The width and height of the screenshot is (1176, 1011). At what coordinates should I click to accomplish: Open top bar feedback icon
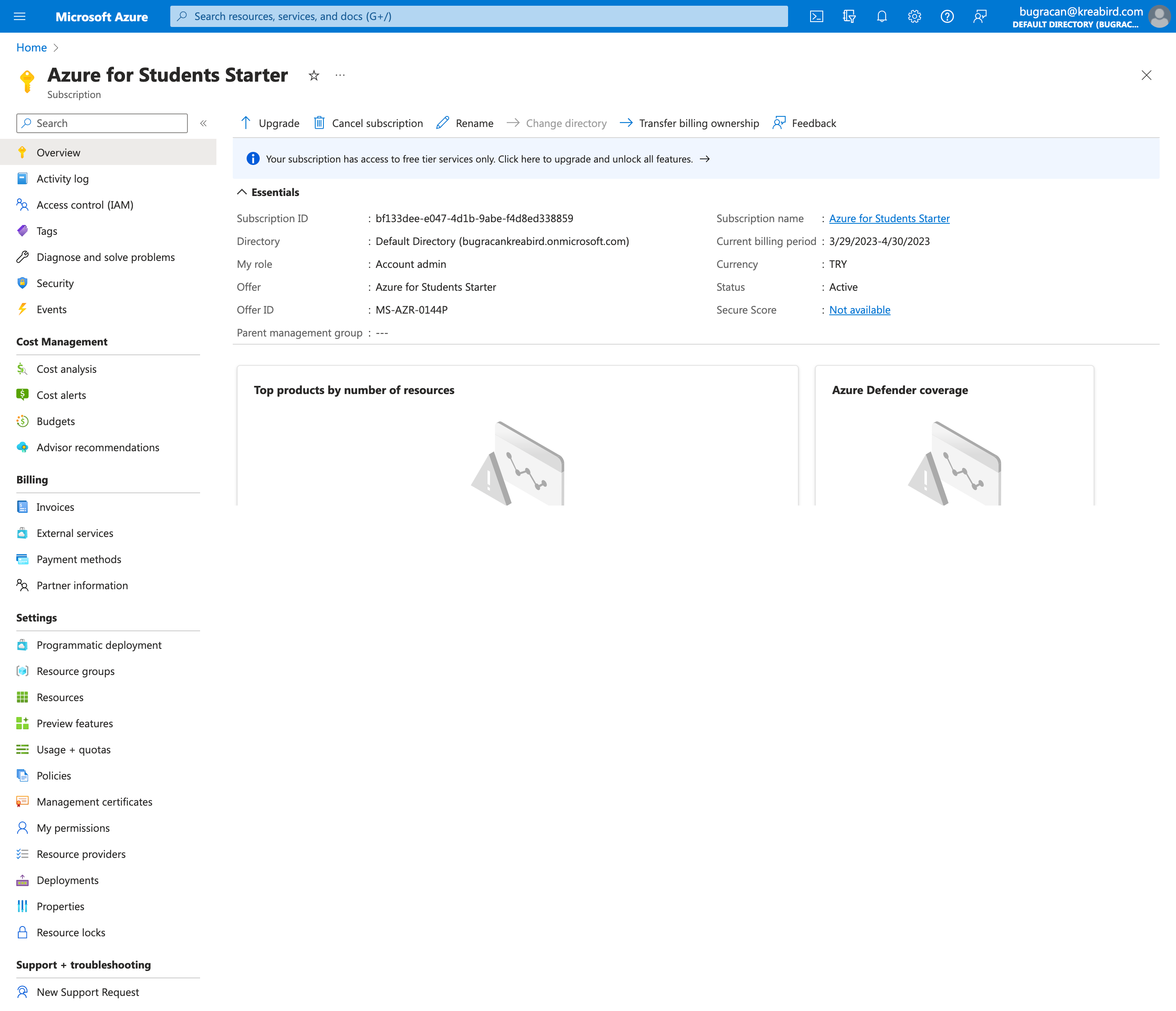point(980,16)
